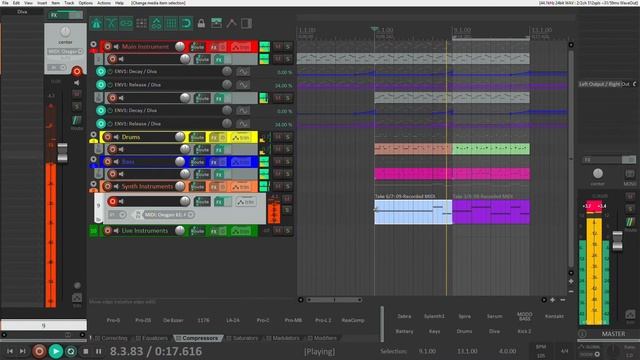
Task: Open MIDI input dropdown in left mixer strip
Action: (65, 52)
